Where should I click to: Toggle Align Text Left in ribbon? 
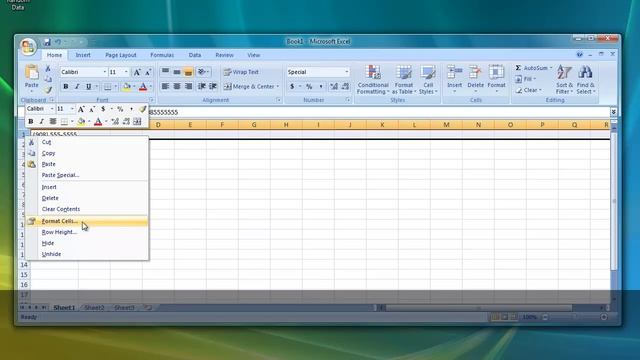click(165, 87)
